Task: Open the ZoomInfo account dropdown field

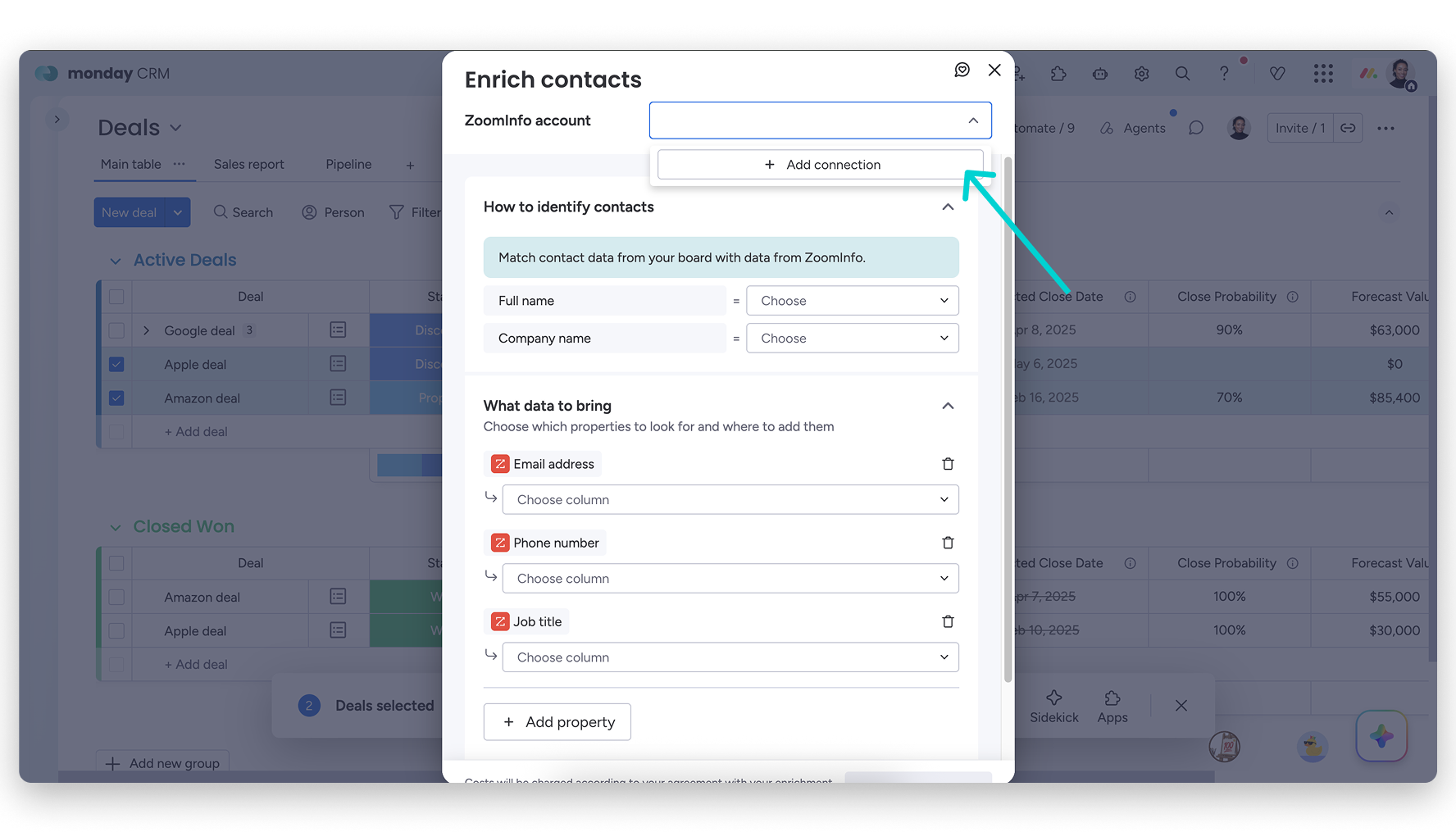Action: (820, 120)
